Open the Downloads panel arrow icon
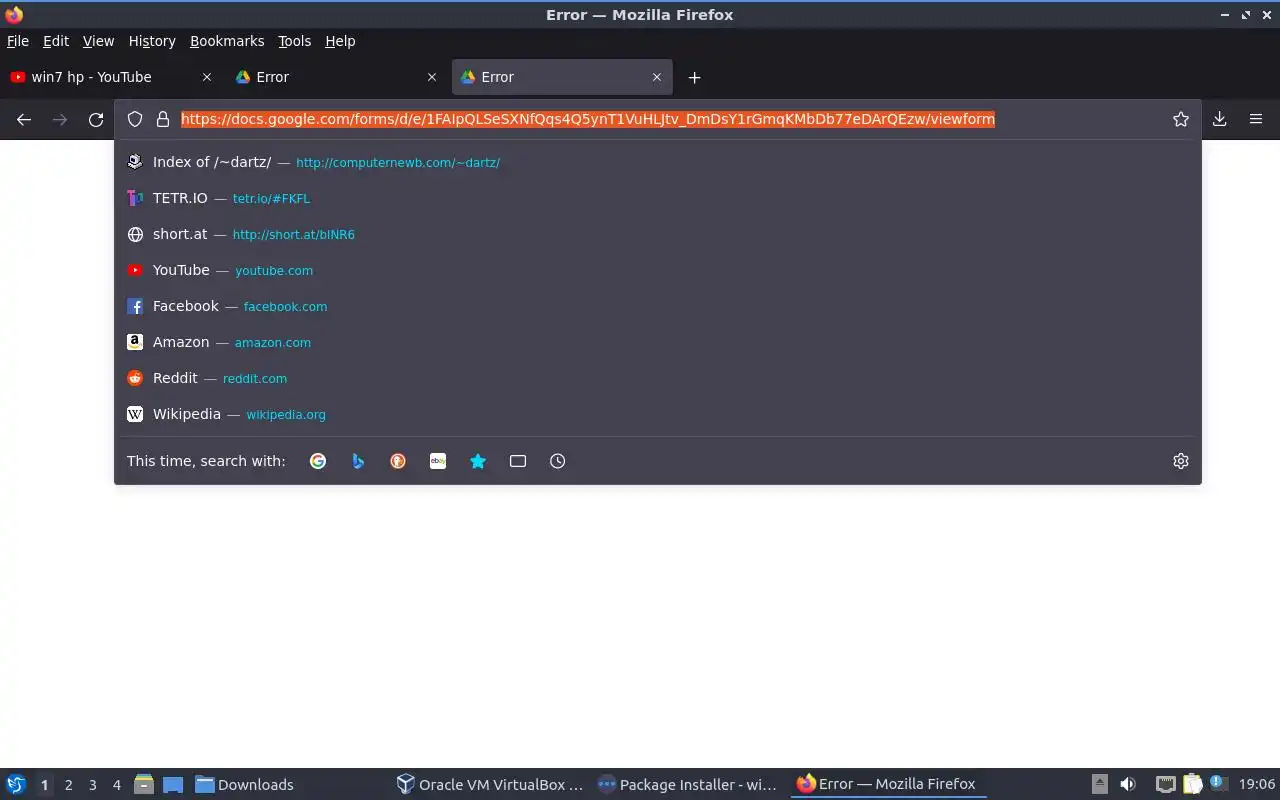Viewport: 1280px width, 800px height. click(1220, 119)
